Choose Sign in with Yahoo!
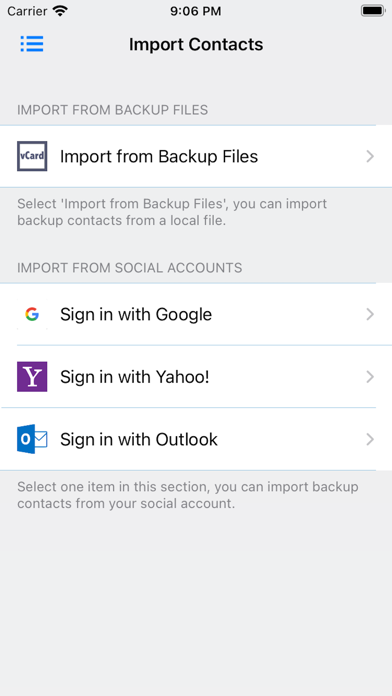Screen dimensions: 392x696 pos(196,377)
